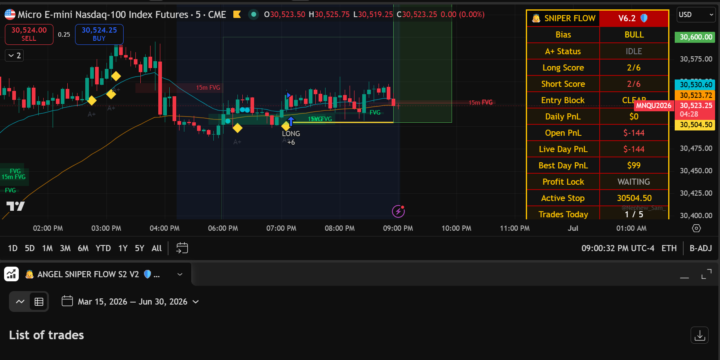Click the IDLE A+ Status value

[634, 51]
